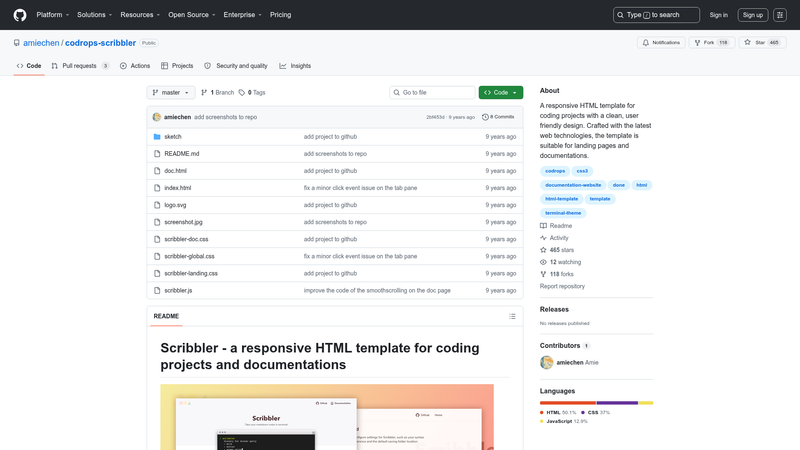
Task: Click the codrops topic tag
Action: pos(555,171)
